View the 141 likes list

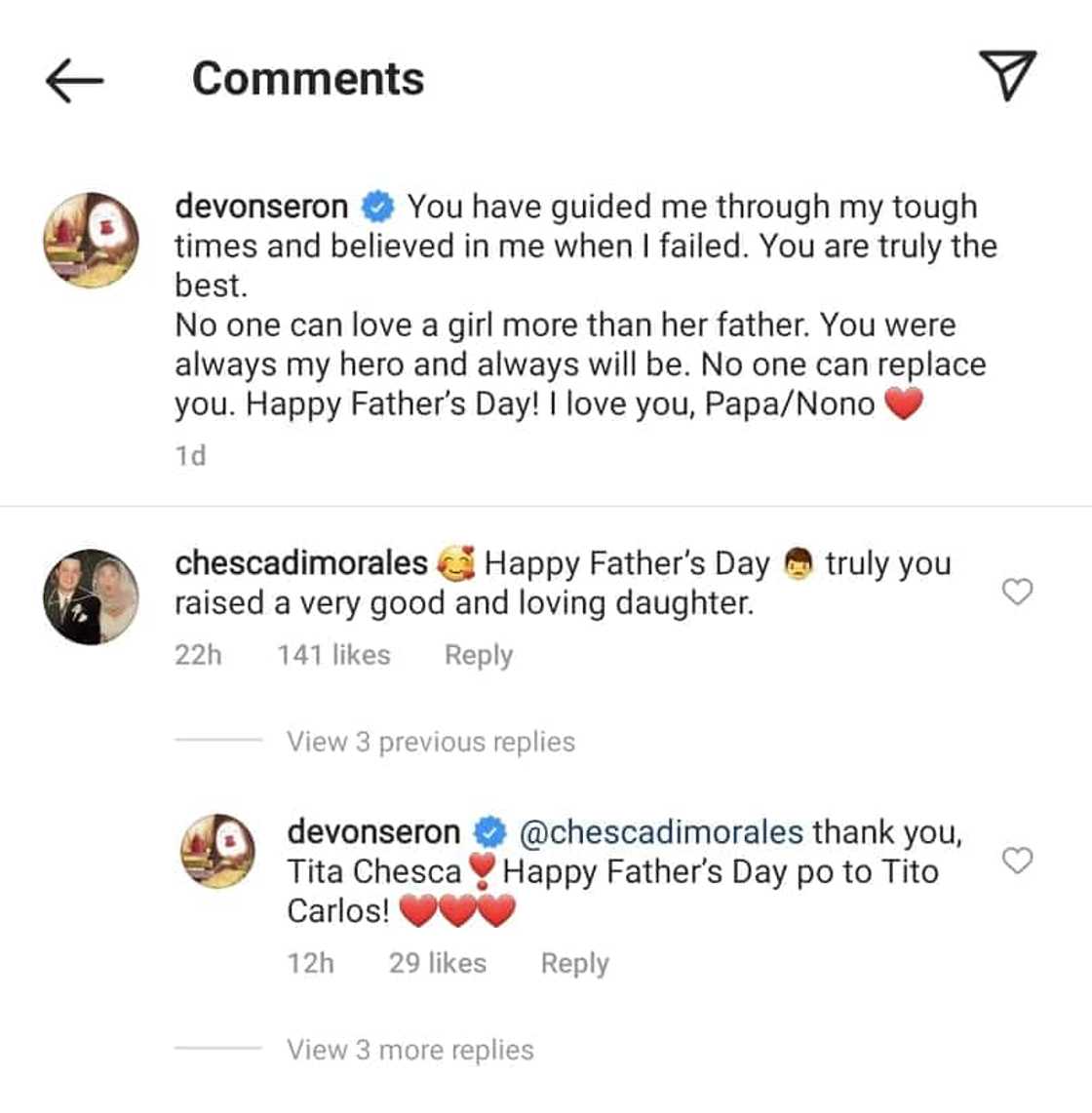click(333, 655)
